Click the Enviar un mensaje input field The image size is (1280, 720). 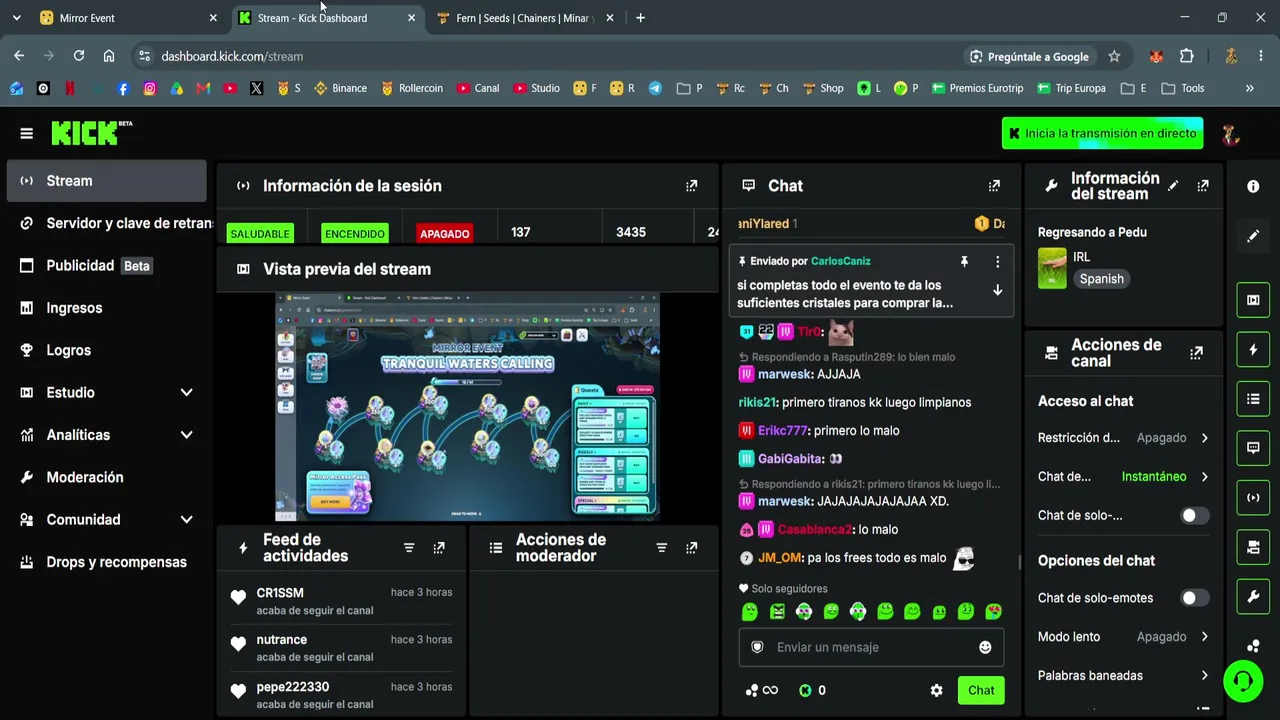tap(871, 647)
